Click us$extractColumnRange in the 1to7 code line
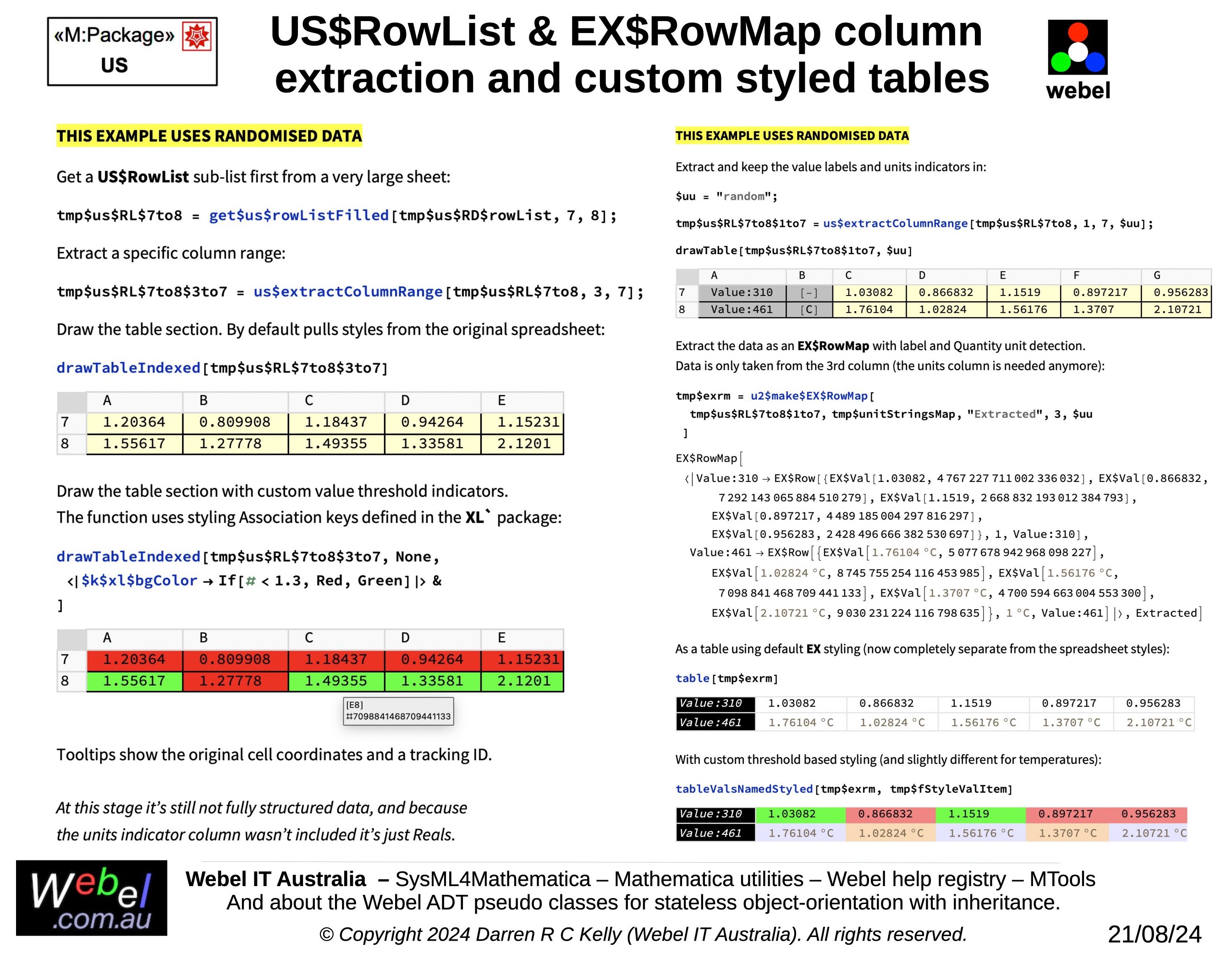Image resolution: width=1232 pixels, height=953 pixels. click(895, 223)
